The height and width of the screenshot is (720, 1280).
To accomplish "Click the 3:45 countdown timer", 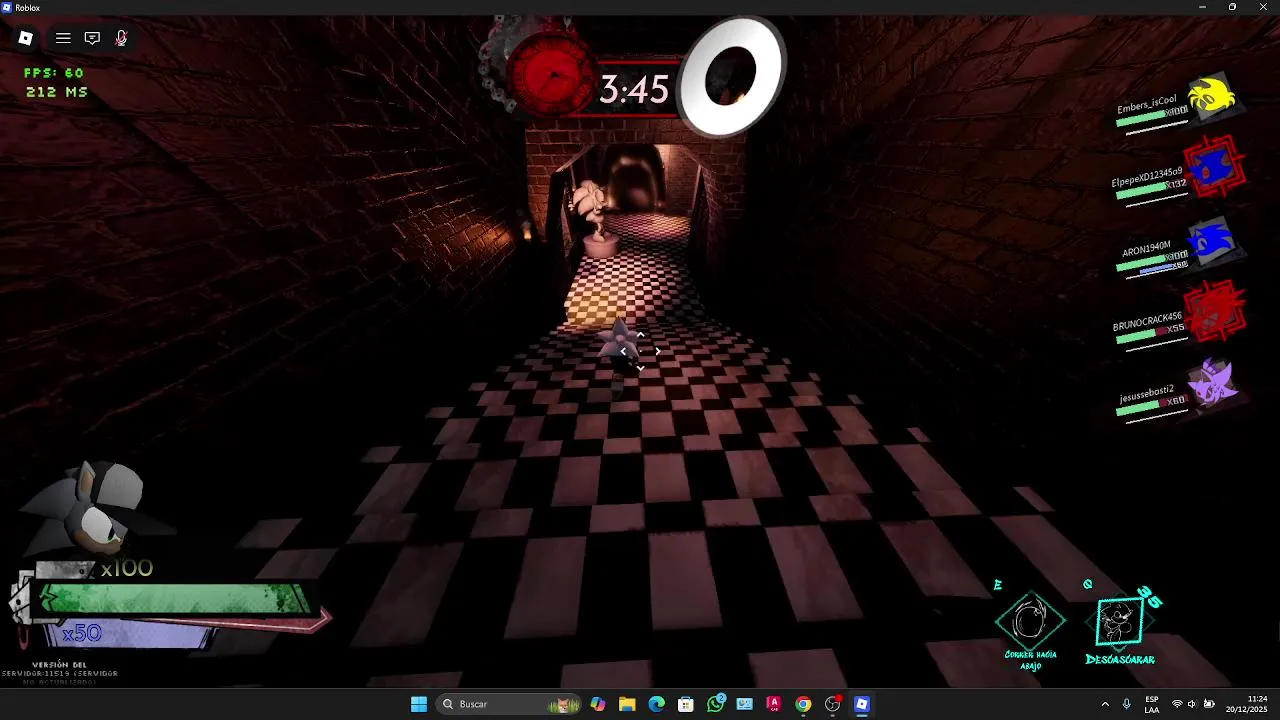I will coord(633,91).
